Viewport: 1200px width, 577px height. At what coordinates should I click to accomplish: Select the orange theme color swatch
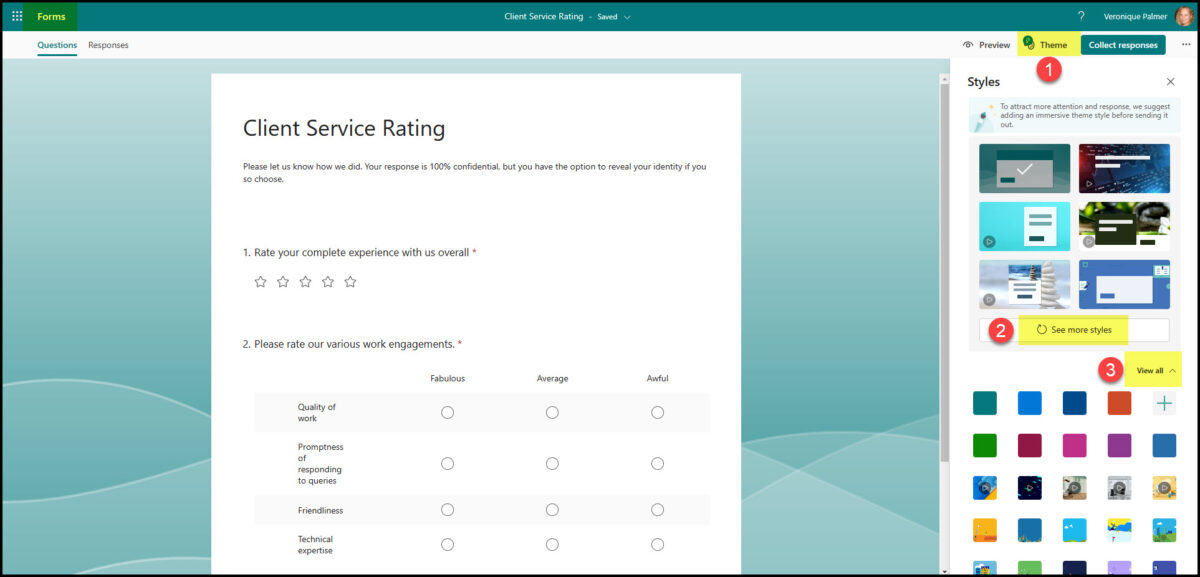[x=1119, y=402]
